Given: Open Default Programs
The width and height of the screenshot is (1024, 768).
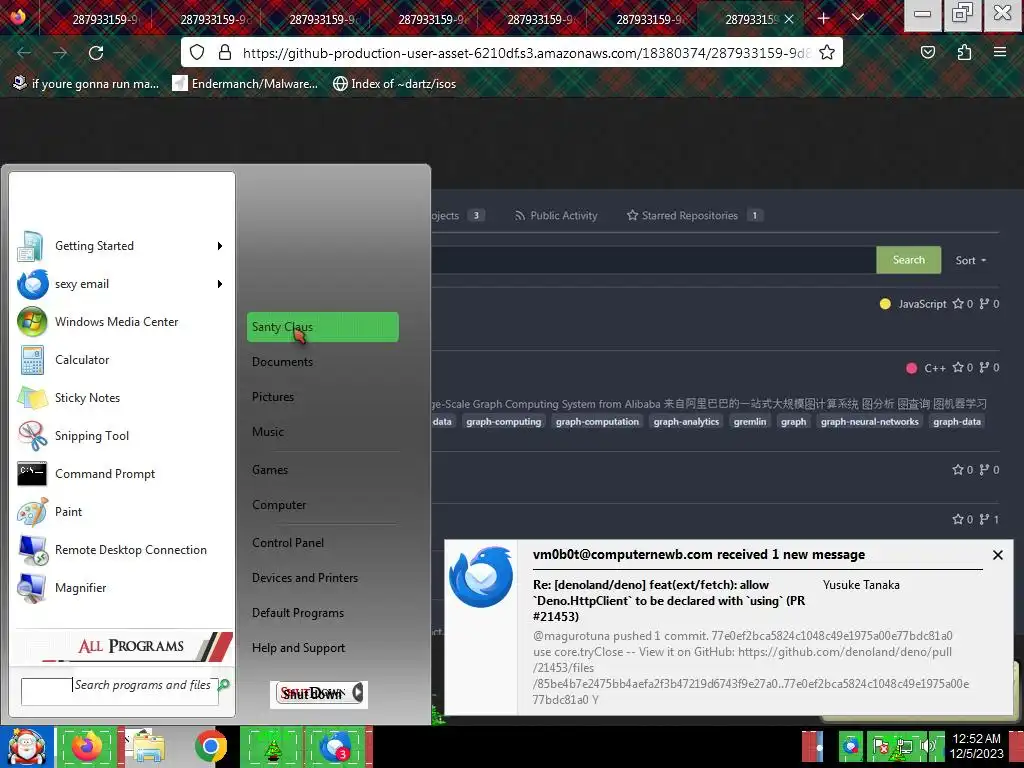Looking at the screenshot, I should click(x=298, y=613).
